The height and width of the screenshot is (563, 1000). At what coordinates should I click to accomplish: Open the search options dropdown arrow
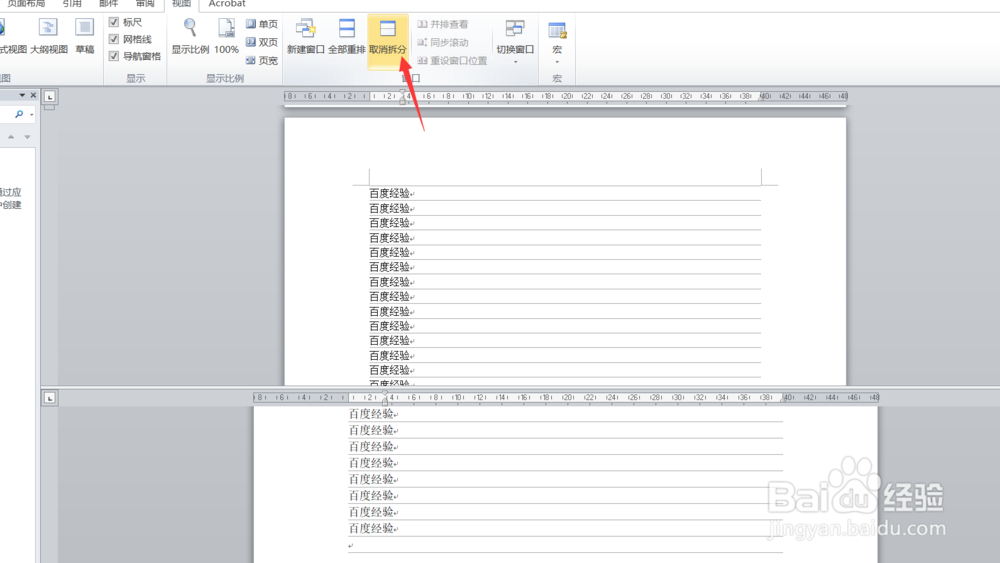click(31, 115)
